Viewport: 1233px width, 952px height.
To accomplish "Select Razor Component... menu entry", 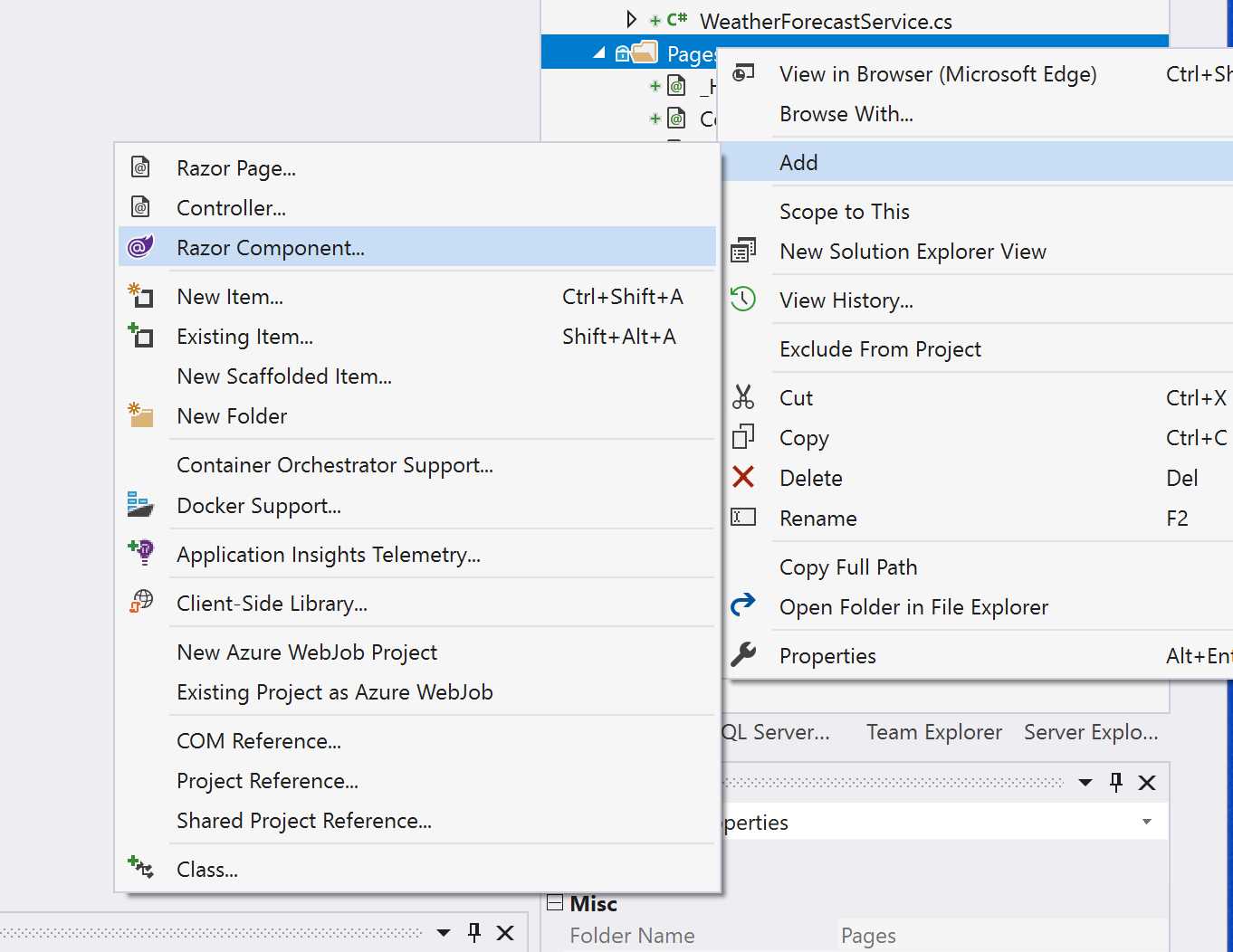I will tap(417, 247).
